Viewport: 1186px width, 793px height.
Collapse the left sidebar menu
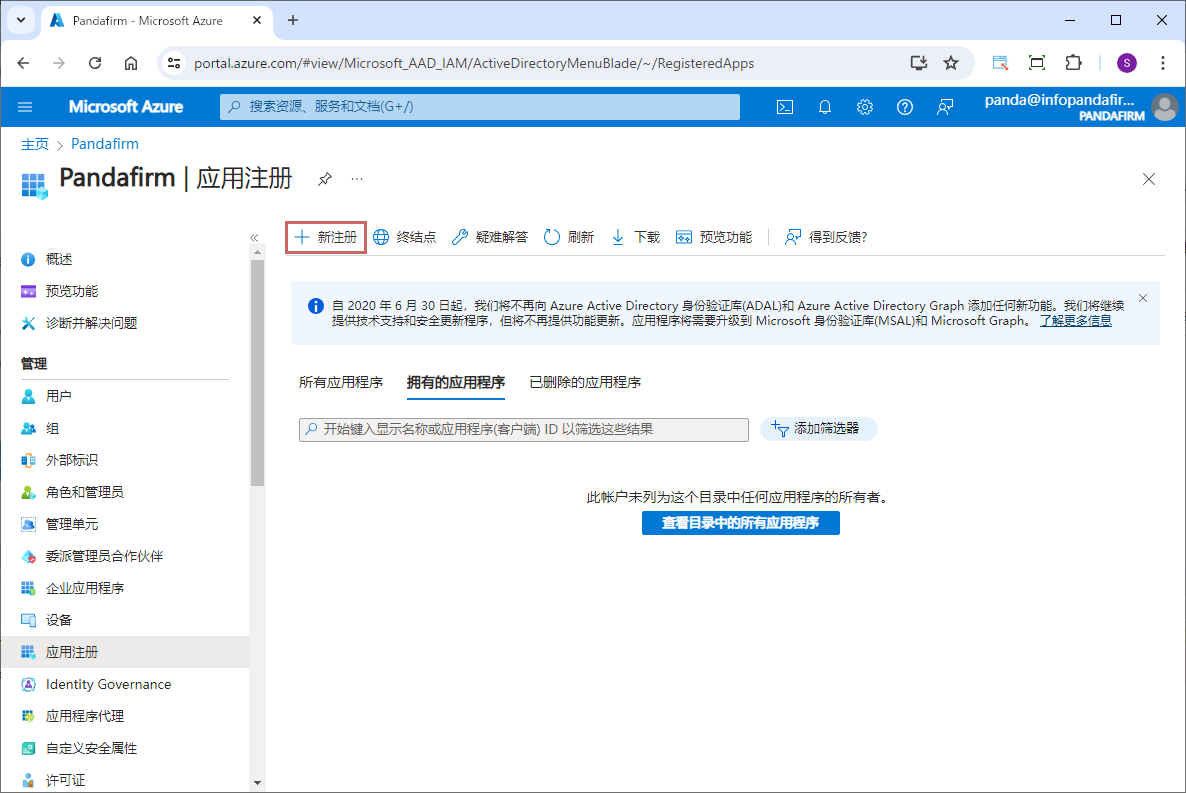pyautogui.click(x=254, y=237)
